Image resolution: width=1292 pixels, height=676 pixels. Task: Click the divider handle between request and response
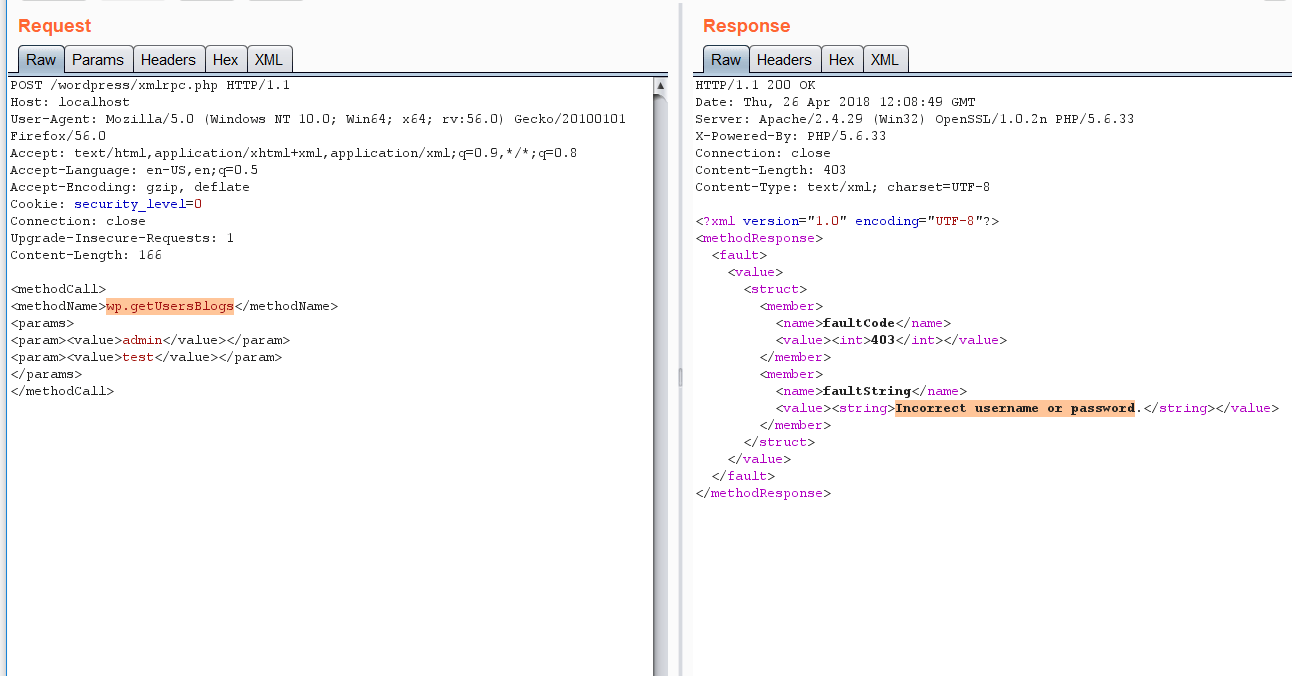(x=680, y=376)
